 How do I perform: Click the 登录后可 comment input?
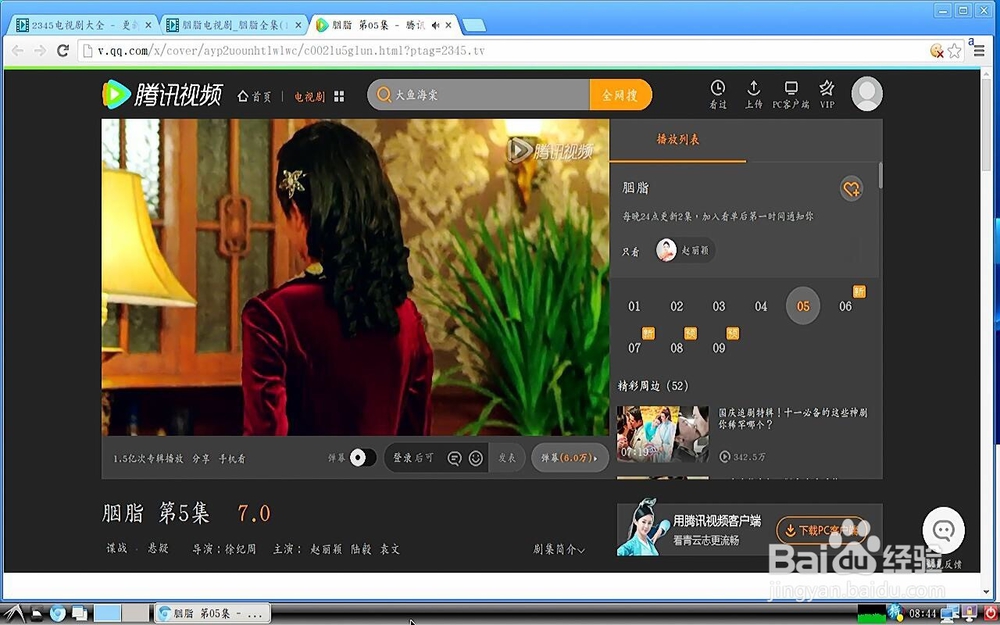click(x=415, y=458)
